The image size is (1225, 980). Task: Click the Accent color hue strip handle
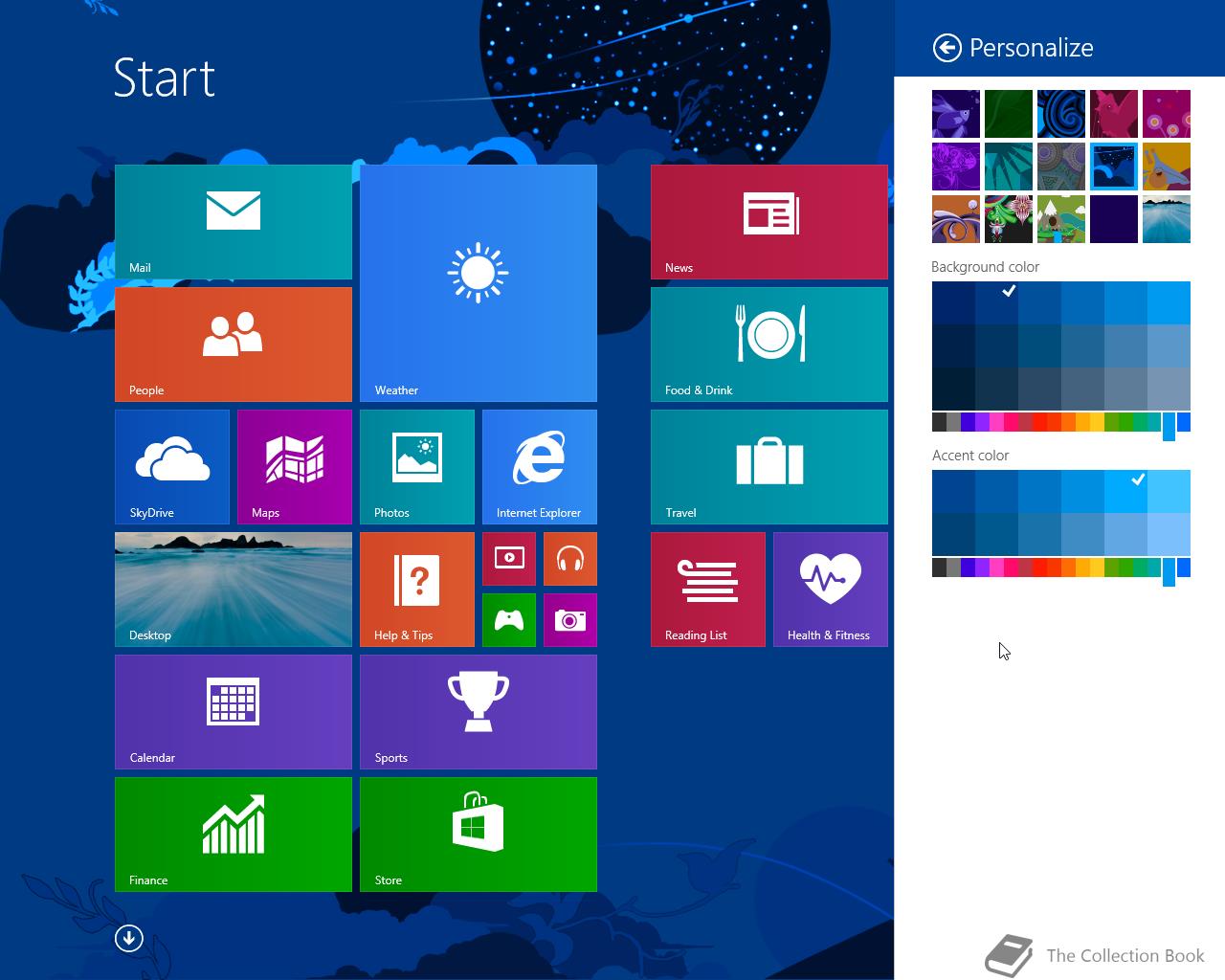(x=1169, y=572)
